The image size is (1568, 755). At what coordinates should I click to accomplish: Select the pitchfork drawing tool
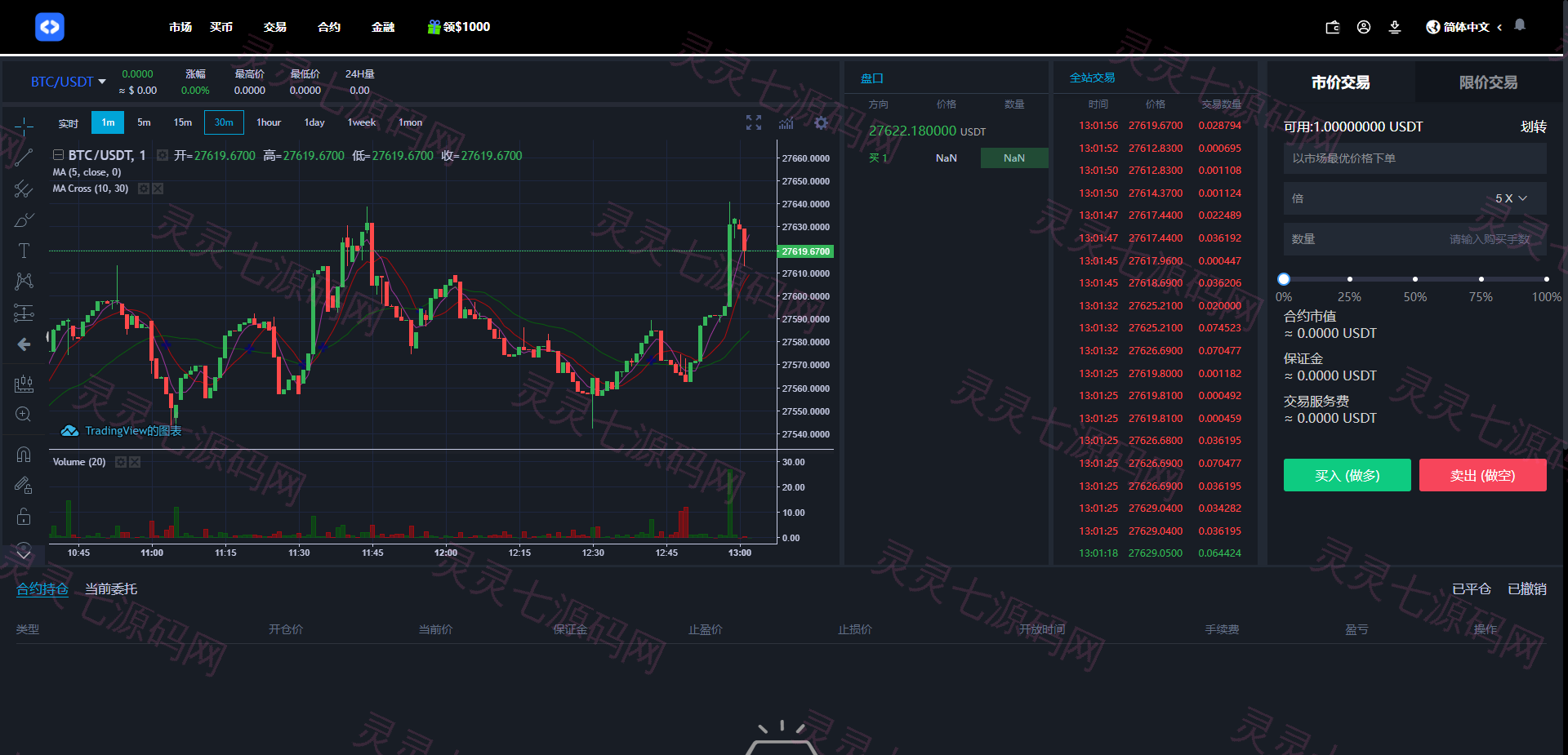click(24, 189)
